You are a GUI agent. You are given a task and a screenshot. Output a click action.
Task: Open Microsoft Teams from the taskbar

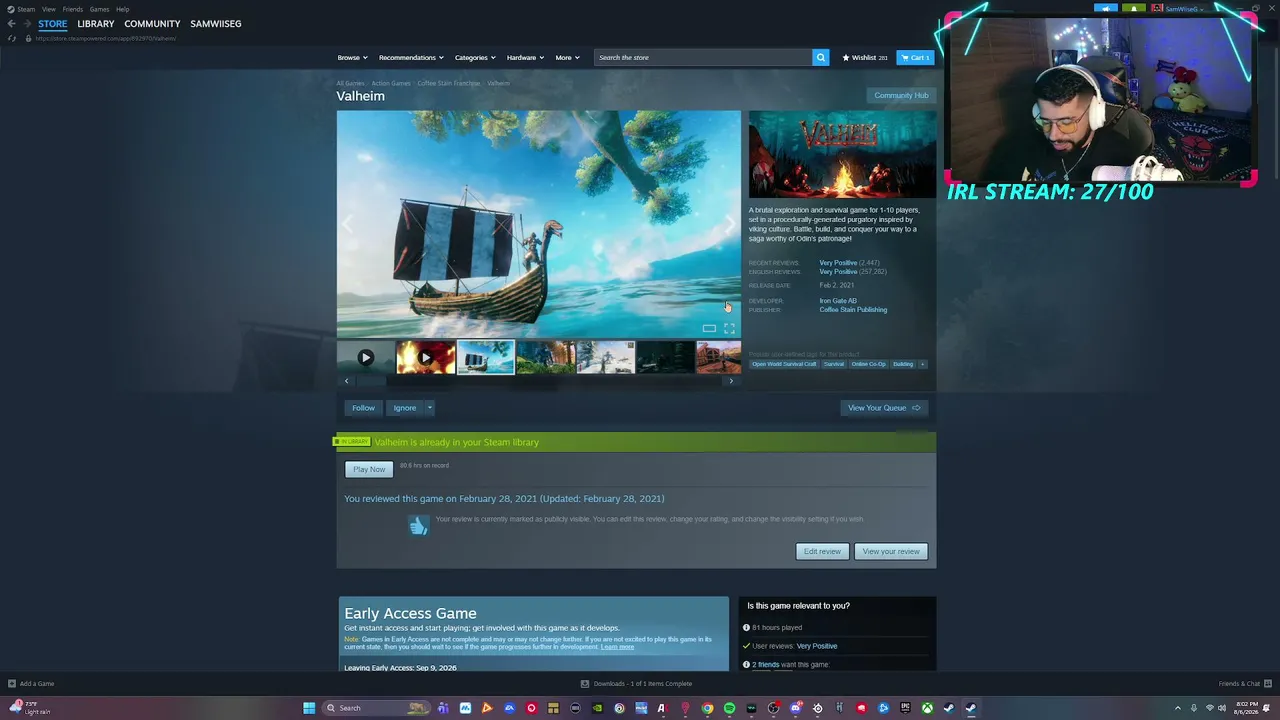click(443, 708)
